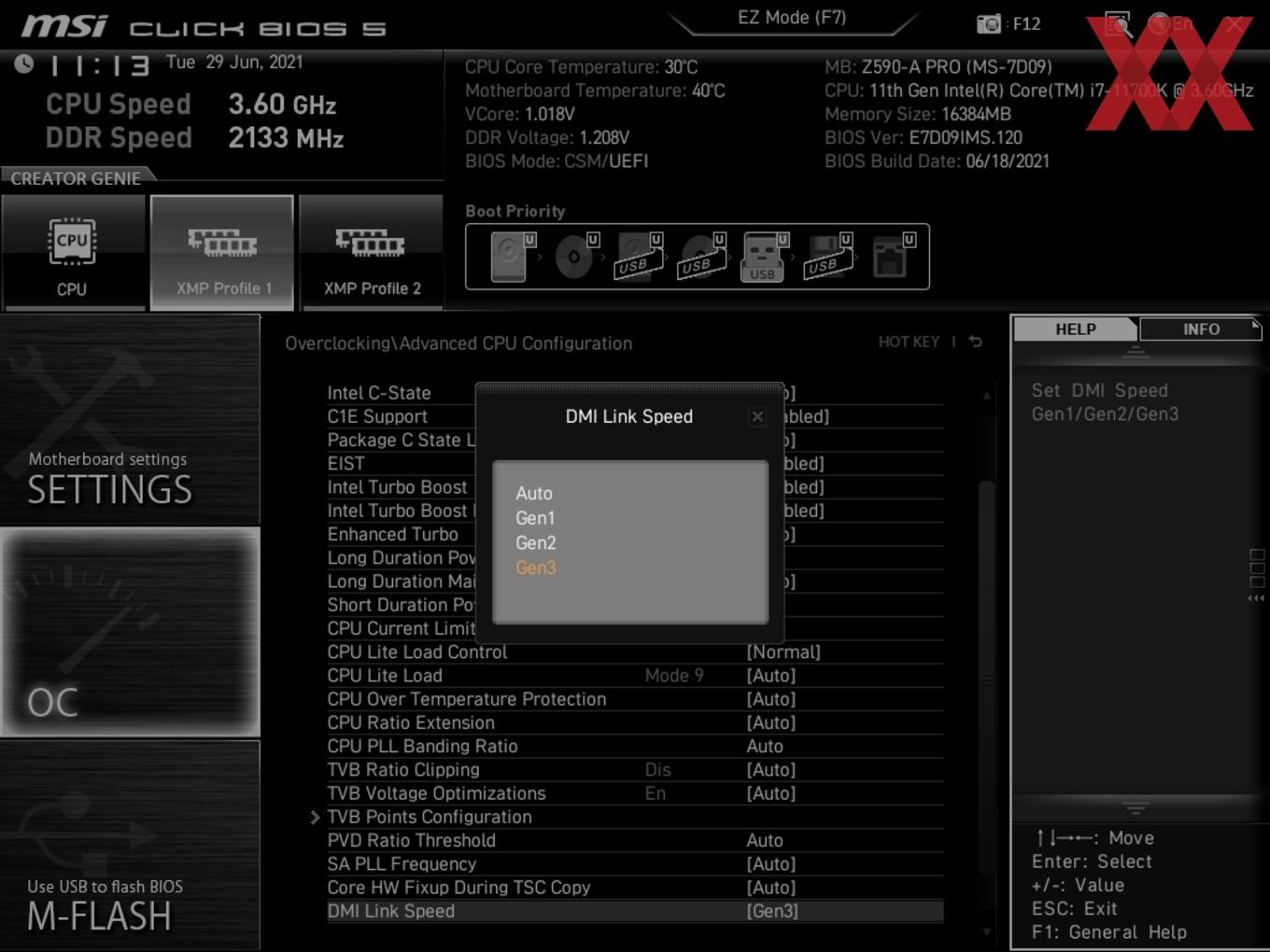Click scroll down arrow of settings list
The image size is (1270, 952).
pos(986,931)
